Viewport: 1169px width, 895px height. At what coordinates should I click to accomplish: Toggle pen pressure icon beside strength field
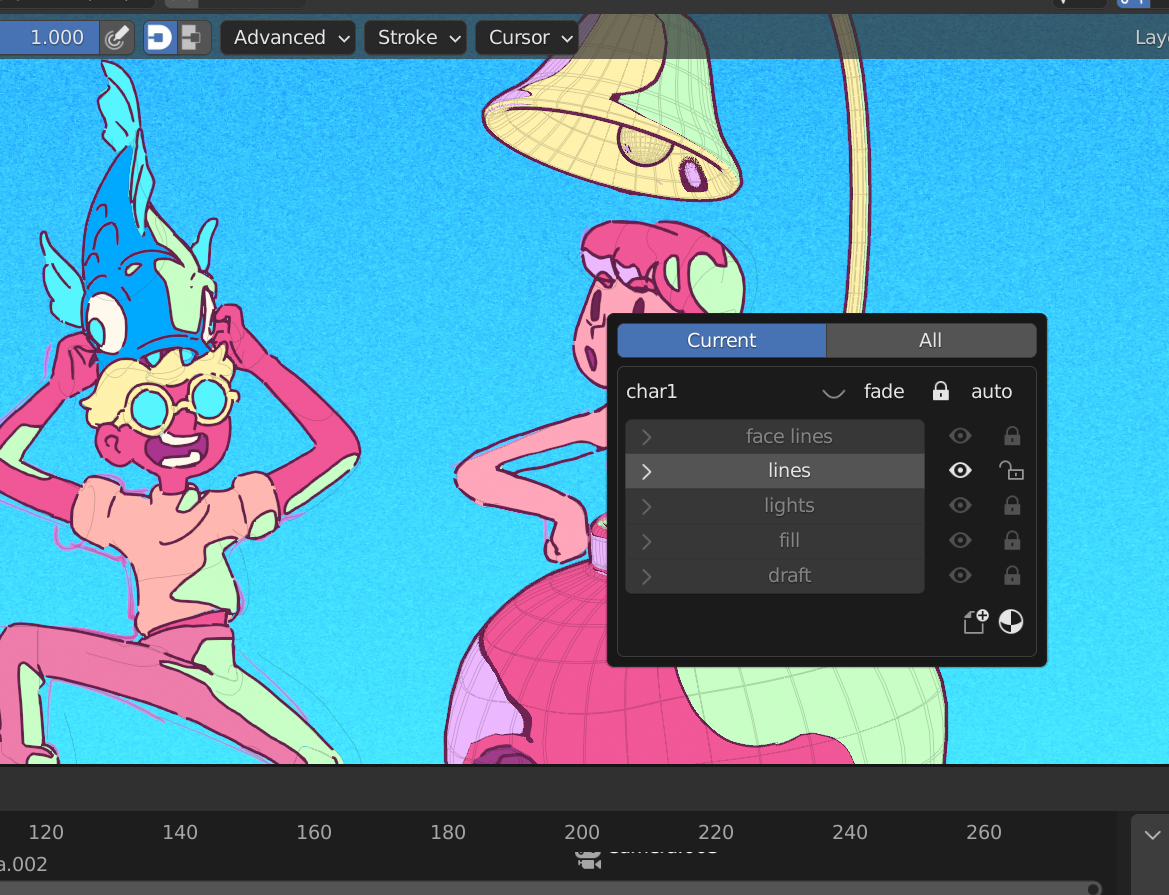tap(116, 38)
